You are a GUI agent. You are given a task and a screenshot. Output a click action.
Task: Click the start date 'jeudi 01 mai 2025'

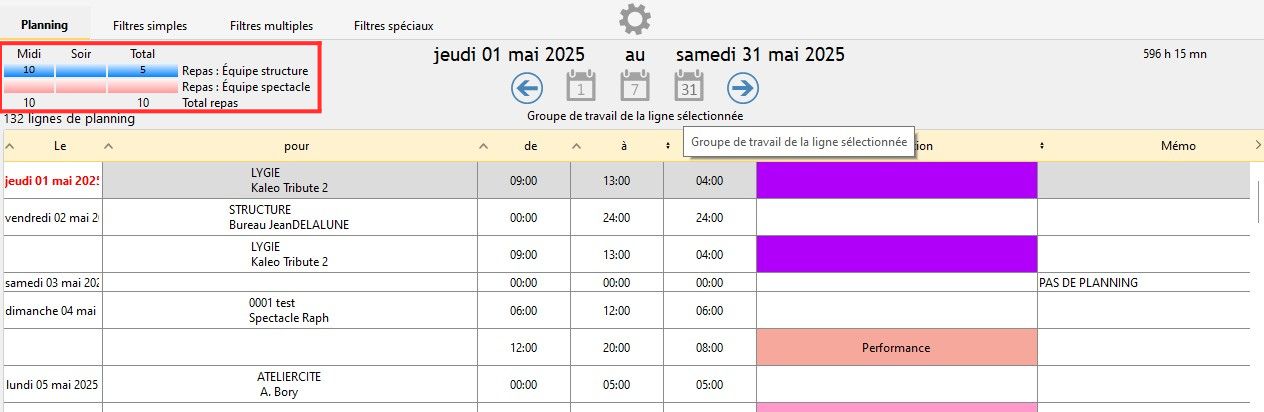(x=509, y=55)
